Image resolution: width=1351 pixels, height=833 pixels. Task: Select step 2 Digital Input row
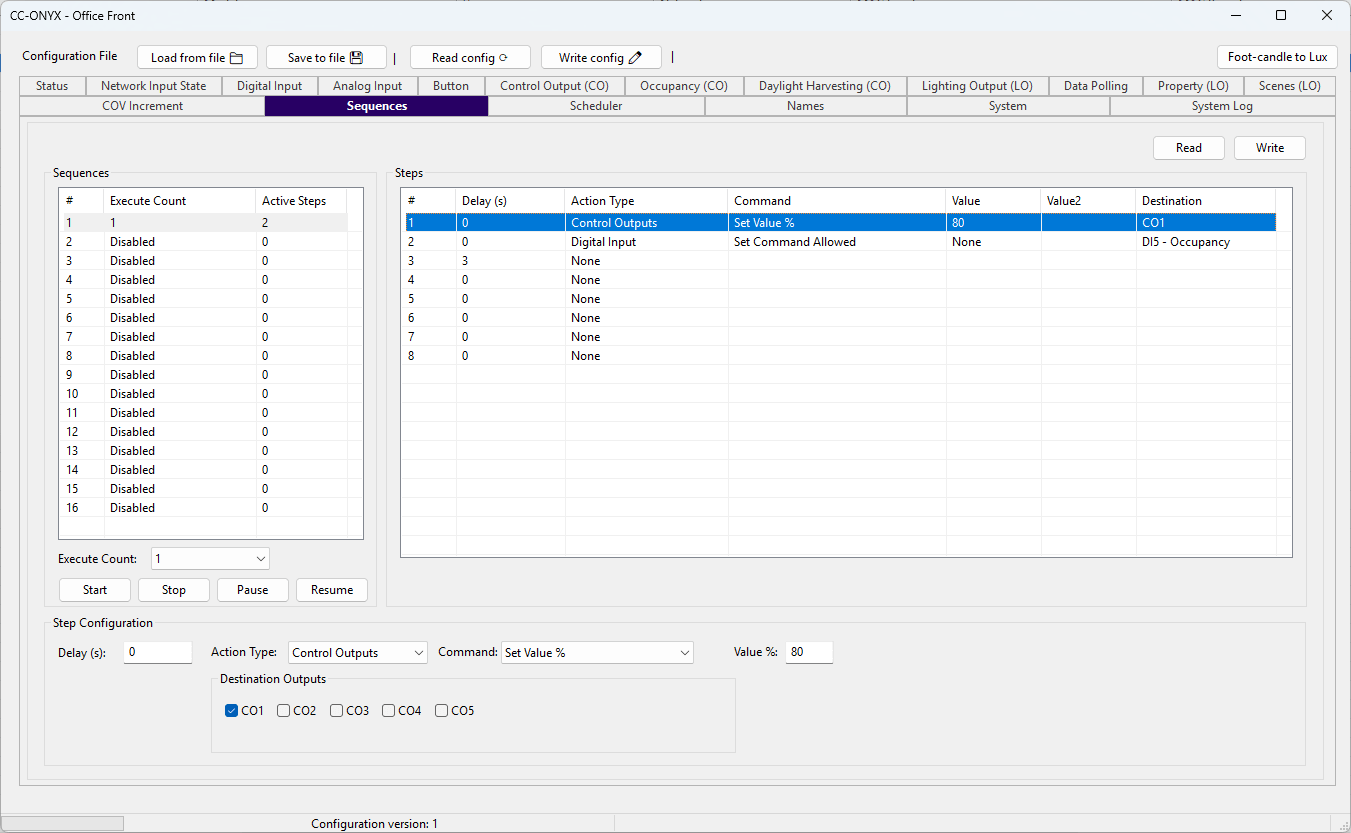click(839, 242)
